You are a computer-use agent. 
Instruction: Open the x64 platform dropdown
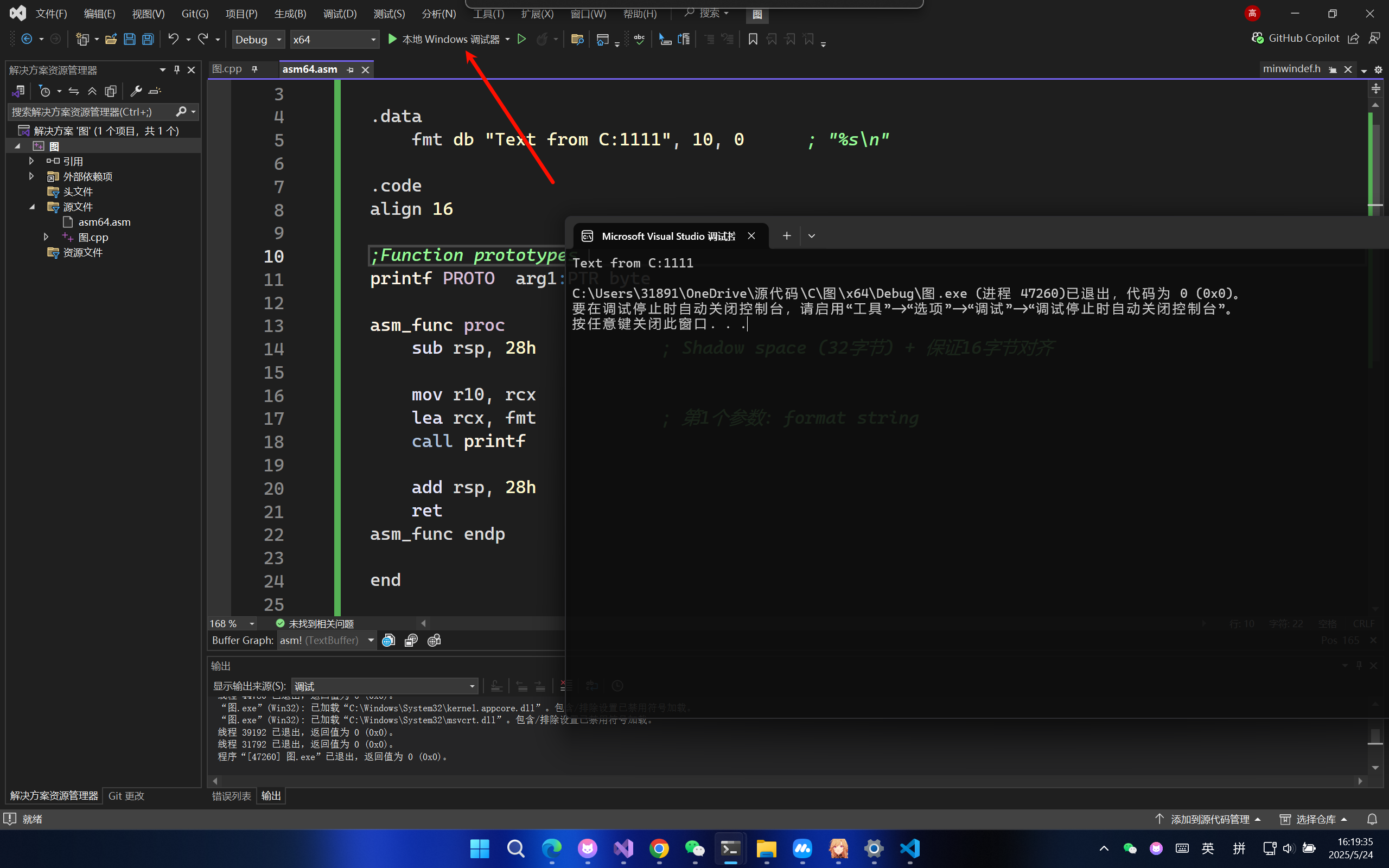(334, 39)
